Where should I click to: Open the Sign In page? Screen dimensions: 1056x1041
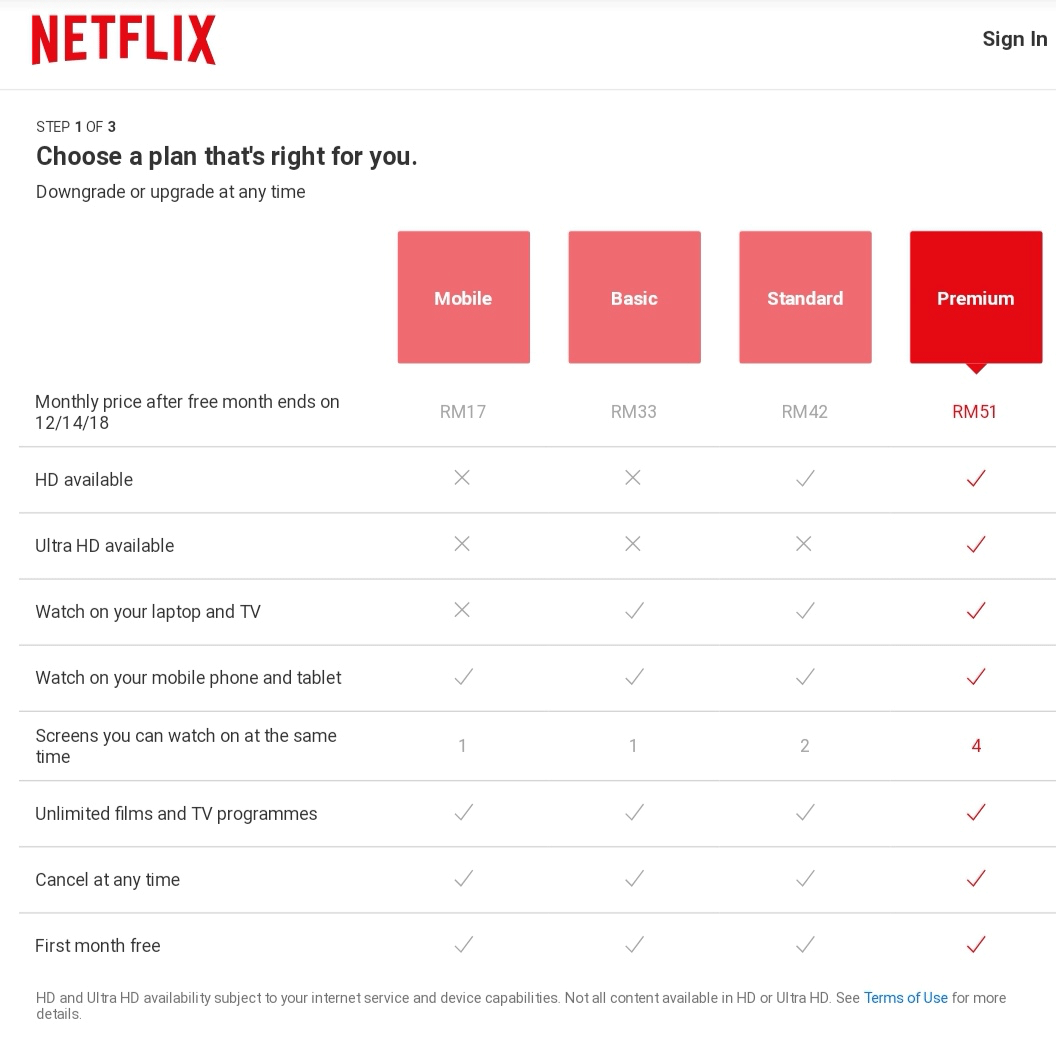[1014, 39]
